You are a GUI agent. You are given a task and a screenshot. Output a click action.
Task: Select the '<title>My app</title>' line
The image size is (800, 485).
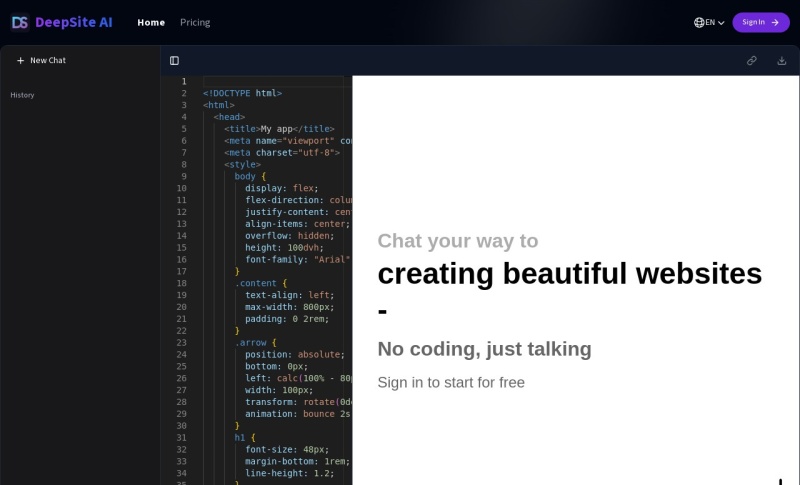(279, 129)
